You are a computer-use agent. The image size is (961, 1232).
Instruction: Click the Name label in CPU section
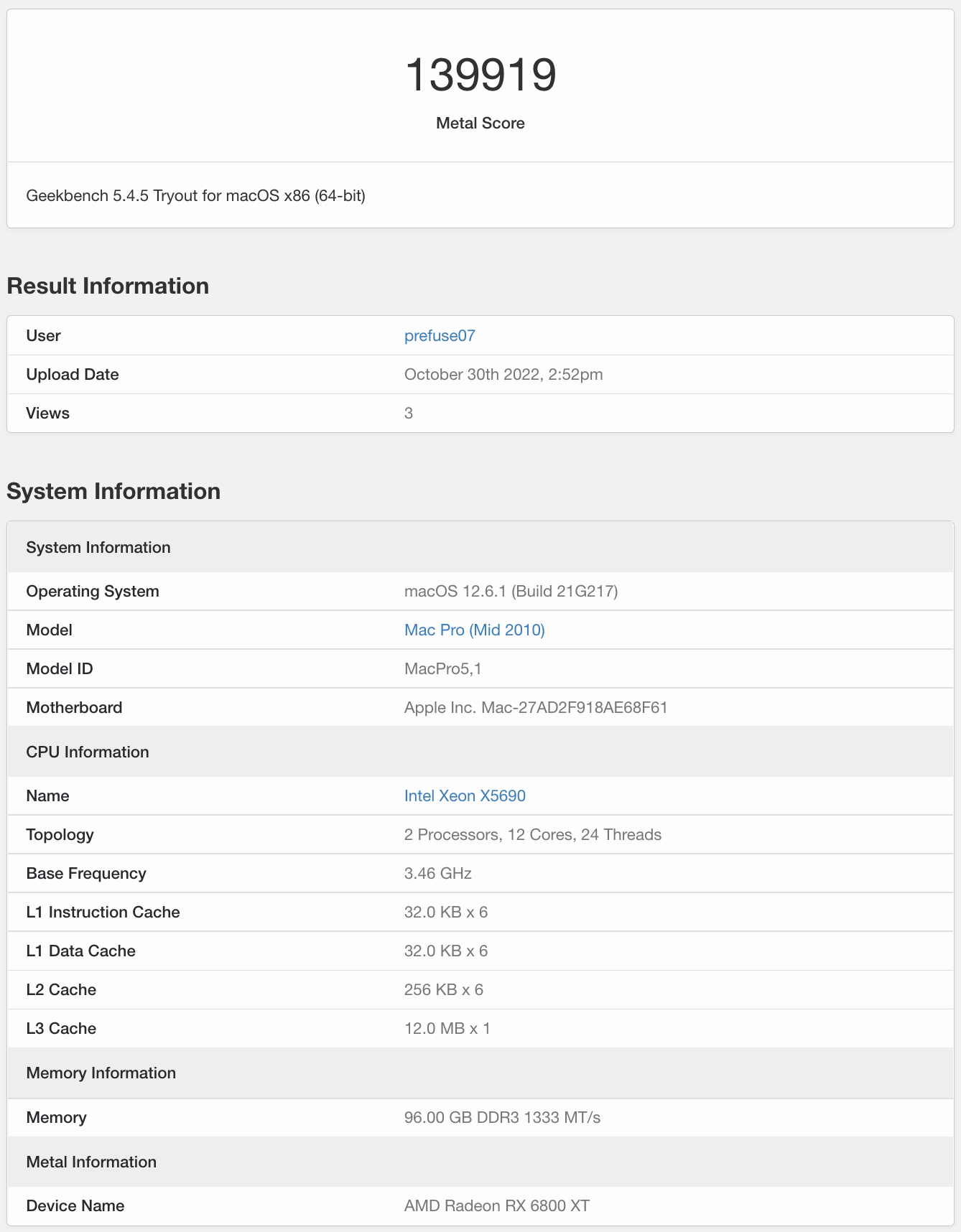coord(47,795)
